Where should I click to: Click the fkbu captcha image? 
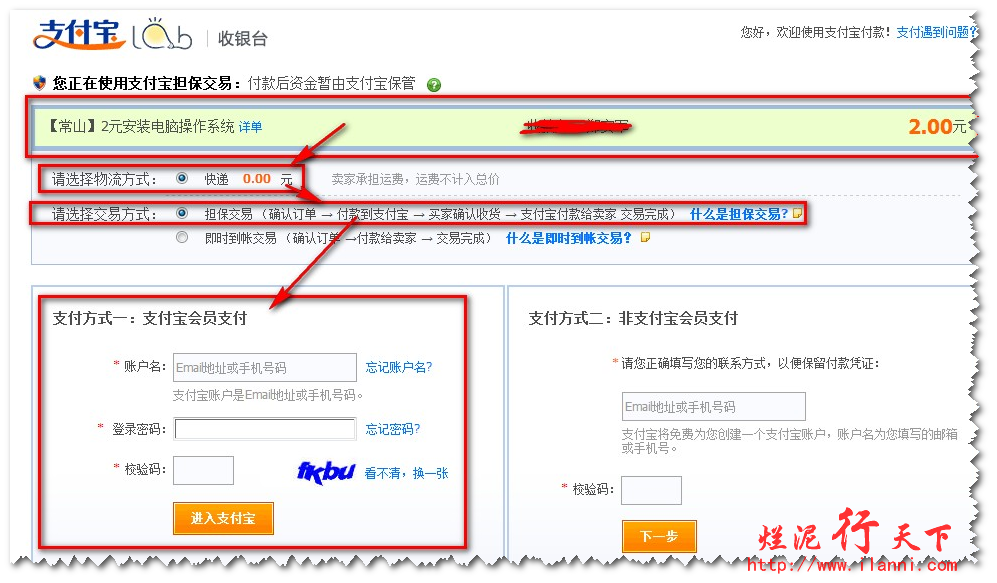pos(326,472)
